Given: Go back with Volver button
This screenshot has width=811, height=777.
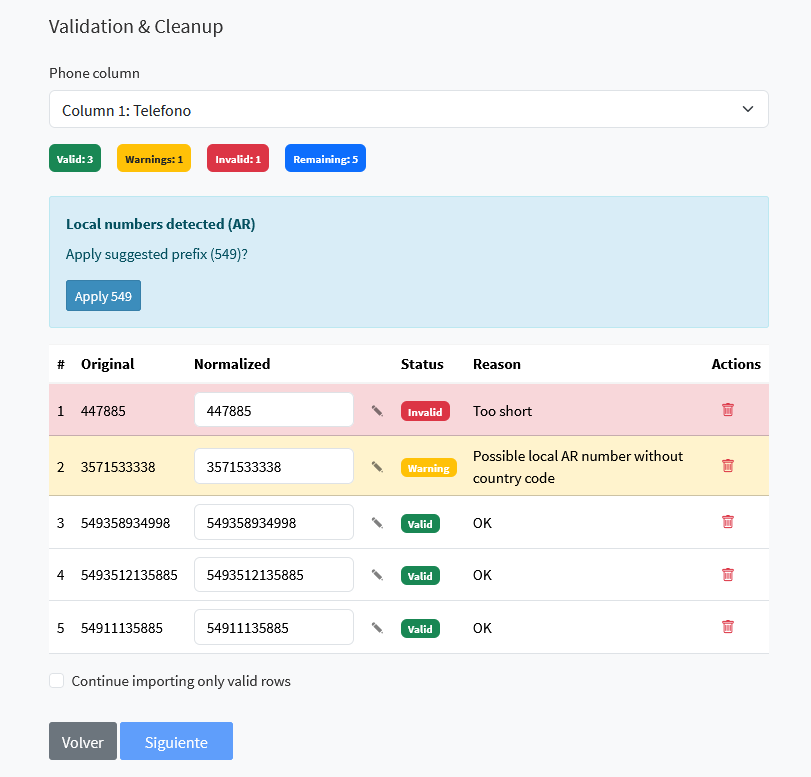Looking at the screenshot, I should (83, 741).
